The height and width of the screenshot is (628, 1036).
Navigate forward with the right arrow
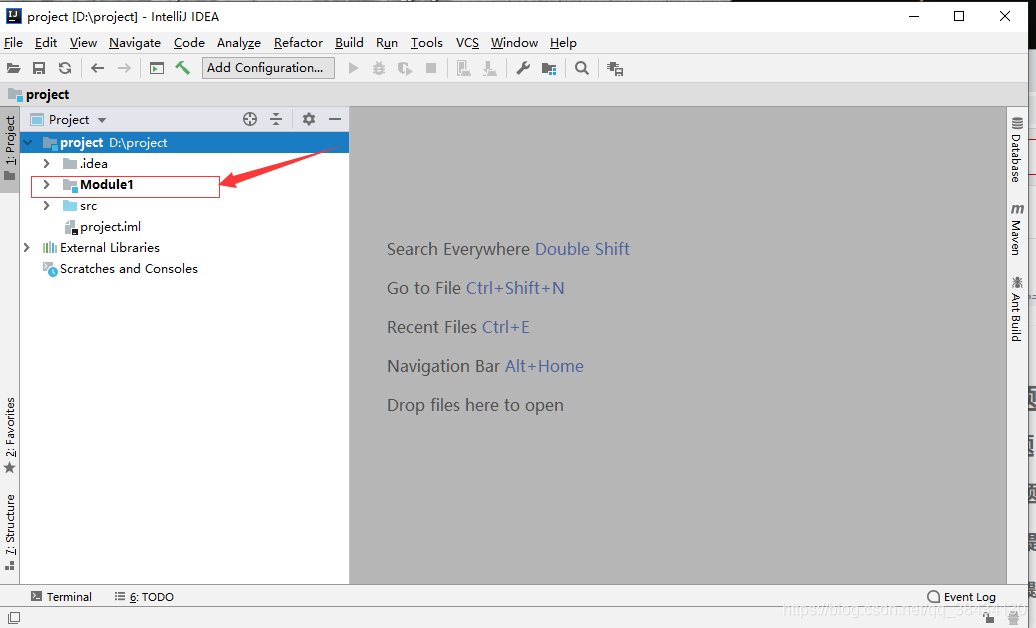[124, 68]
